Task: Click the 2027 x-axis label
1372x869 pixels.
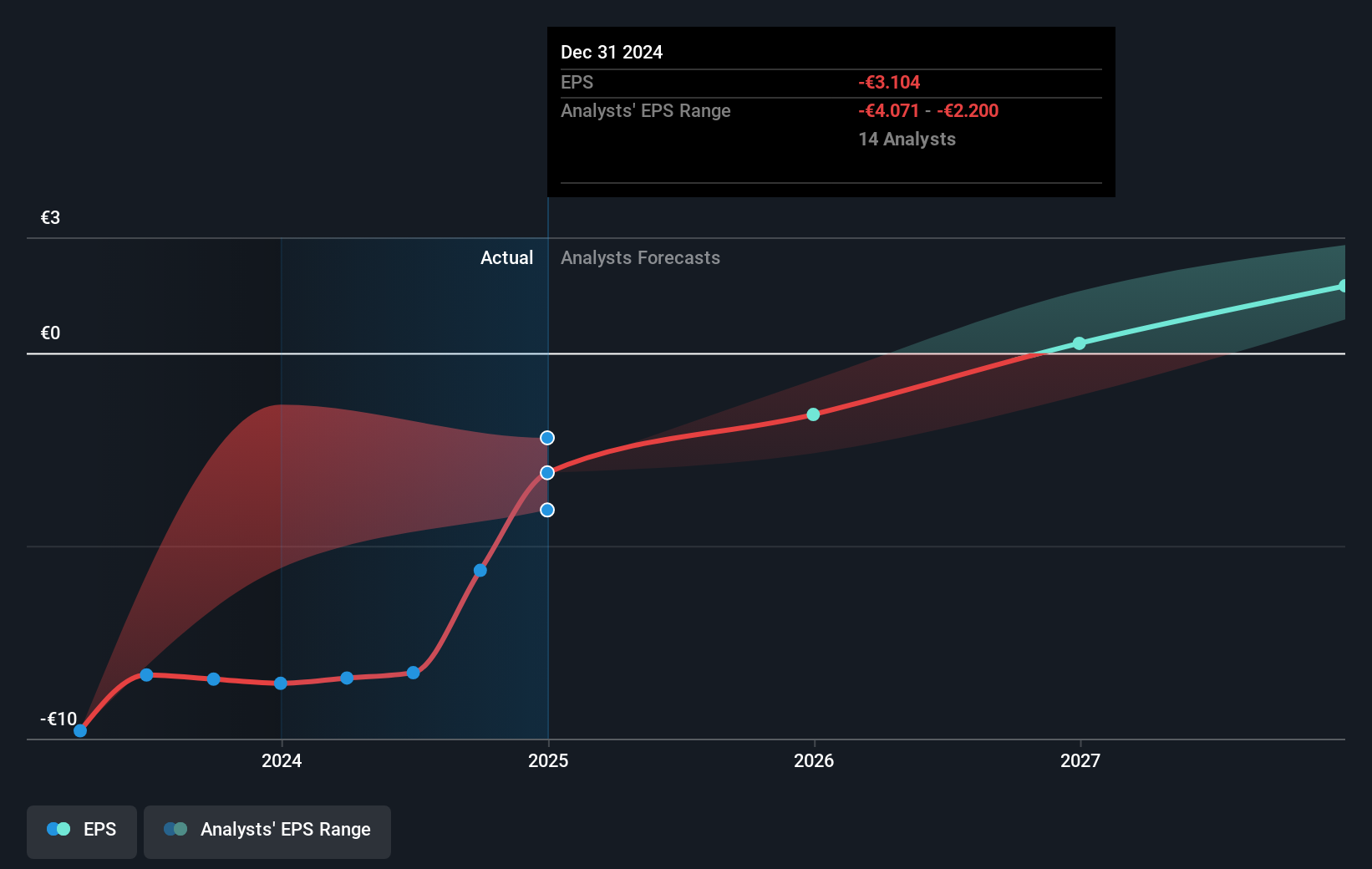Action: tap(1080, 760)
